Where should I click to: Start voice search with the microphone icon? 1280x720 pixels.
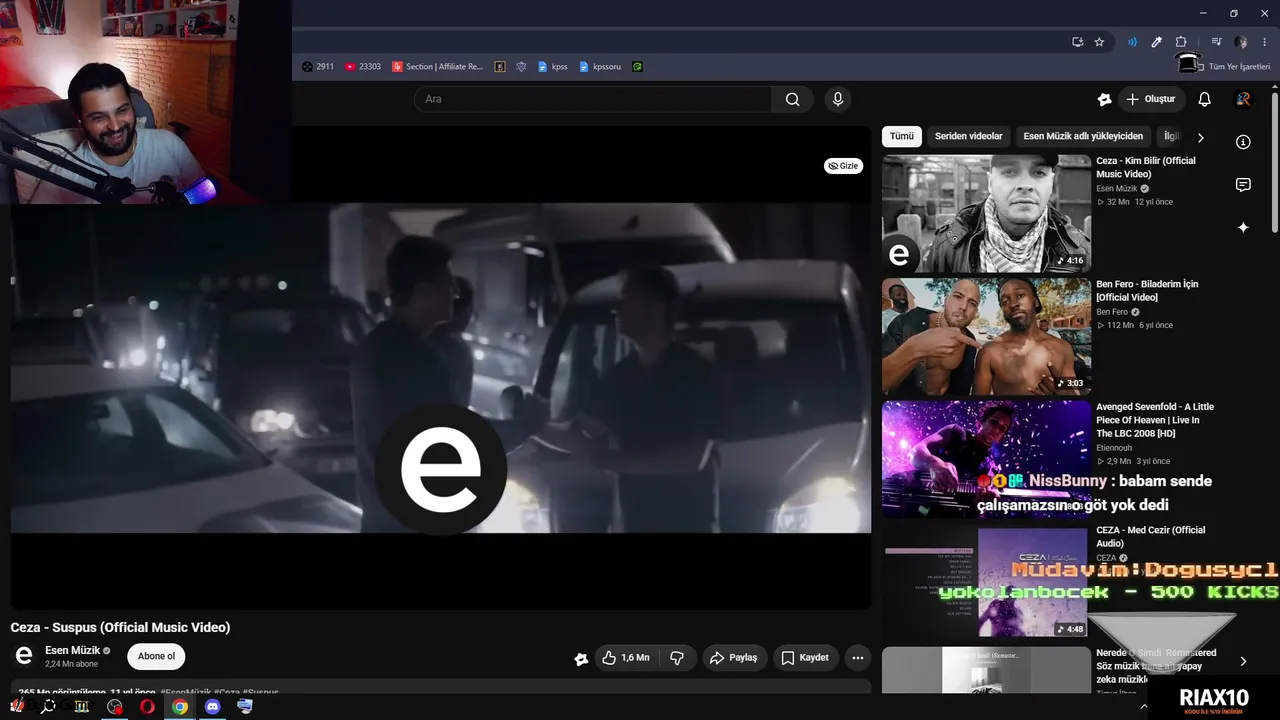tap(838, 99)
